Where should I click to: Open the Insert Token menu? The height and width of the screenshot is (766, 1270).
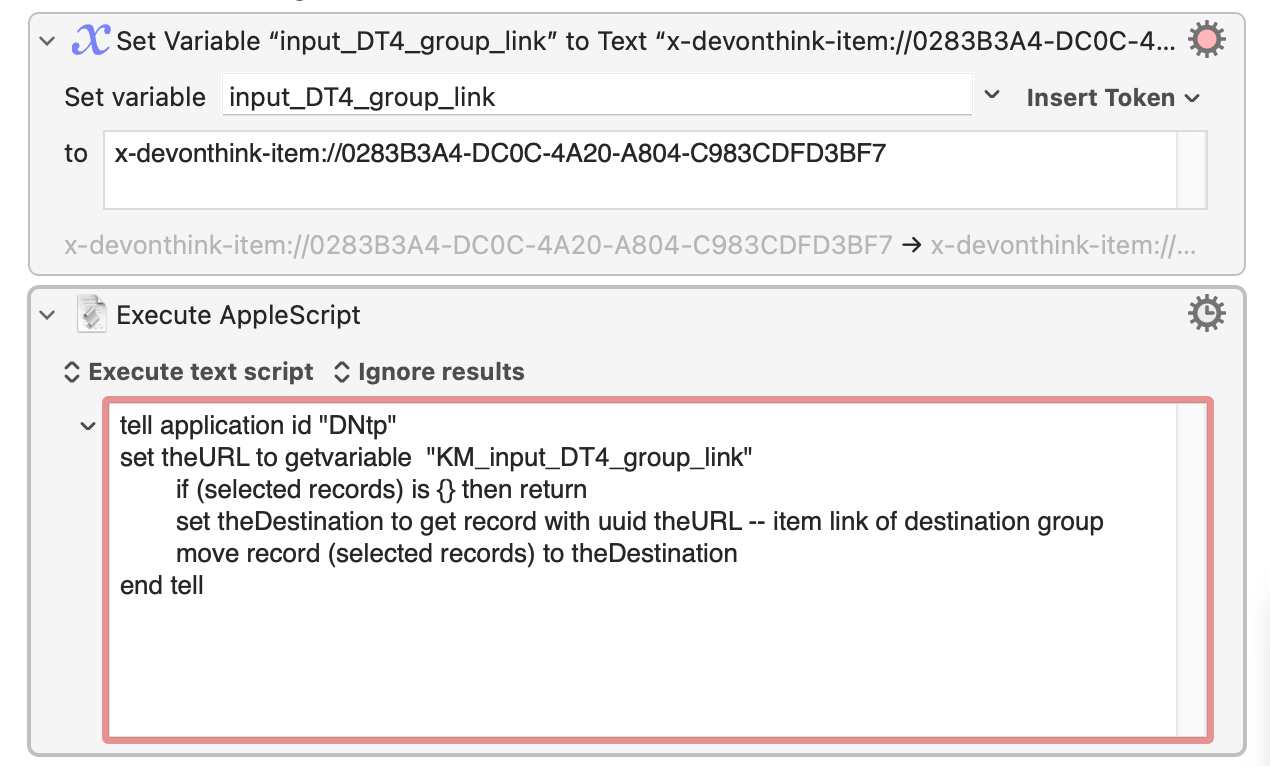pyautogui.click(x=1112, y=98)
